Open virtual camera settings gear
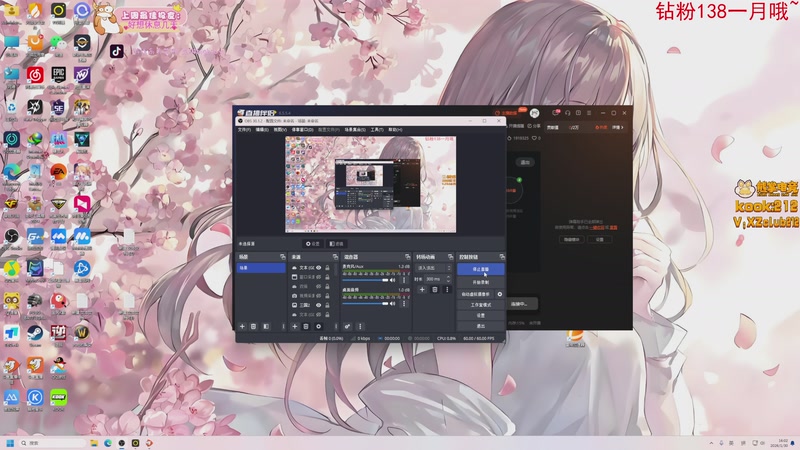Image resolution: width=800 pixels, height=450 pixels. [x=499, y=294]
